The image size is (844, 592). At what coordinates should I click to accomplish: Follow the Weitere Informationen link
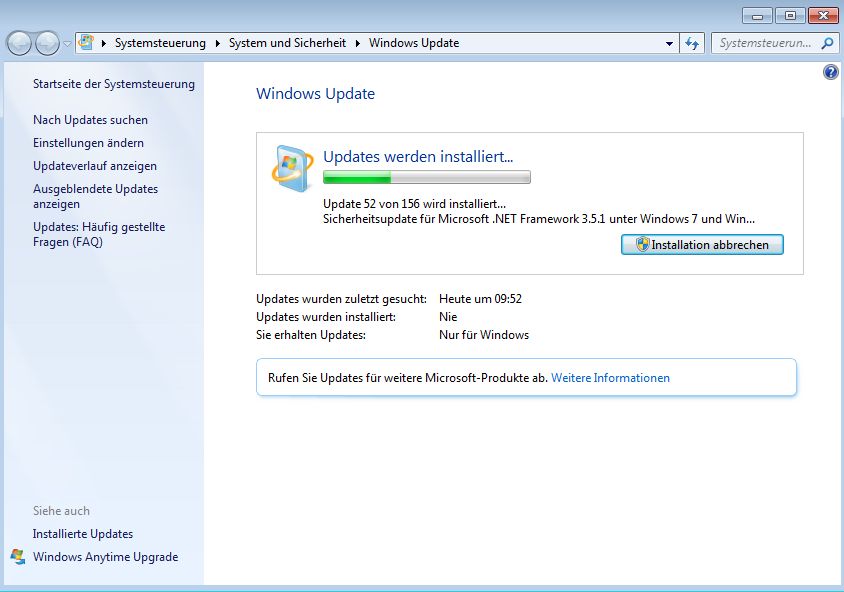coord(610,378)
